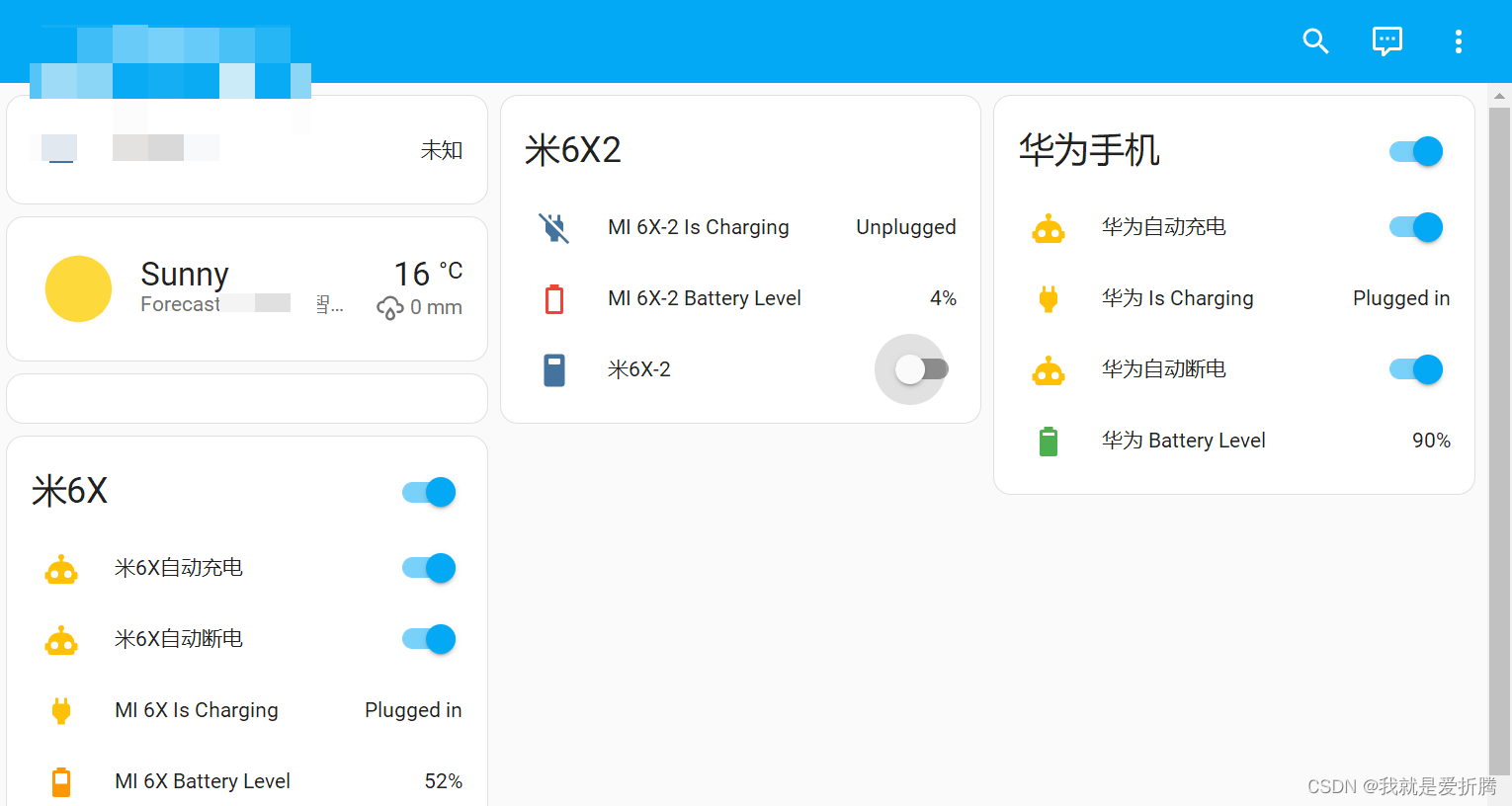This screenshot has height=806, width=1512.
Task: Turn on the 米6X-2 switch
Action: [921, 369]
